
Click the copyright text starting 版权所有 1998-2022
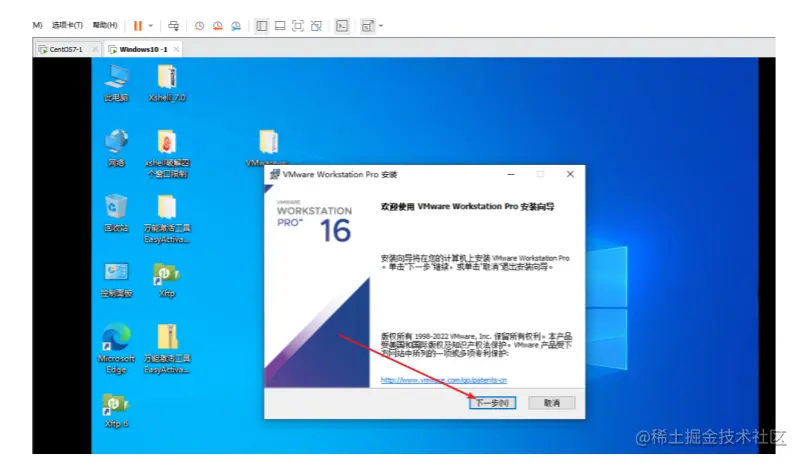(476, 345)
